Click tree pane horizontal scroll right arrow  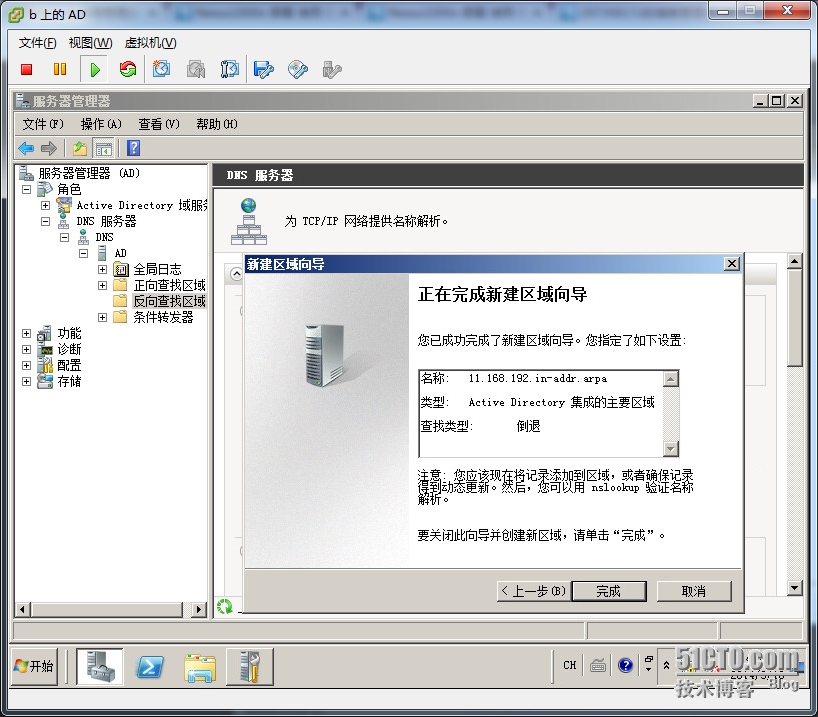(198, 609)
